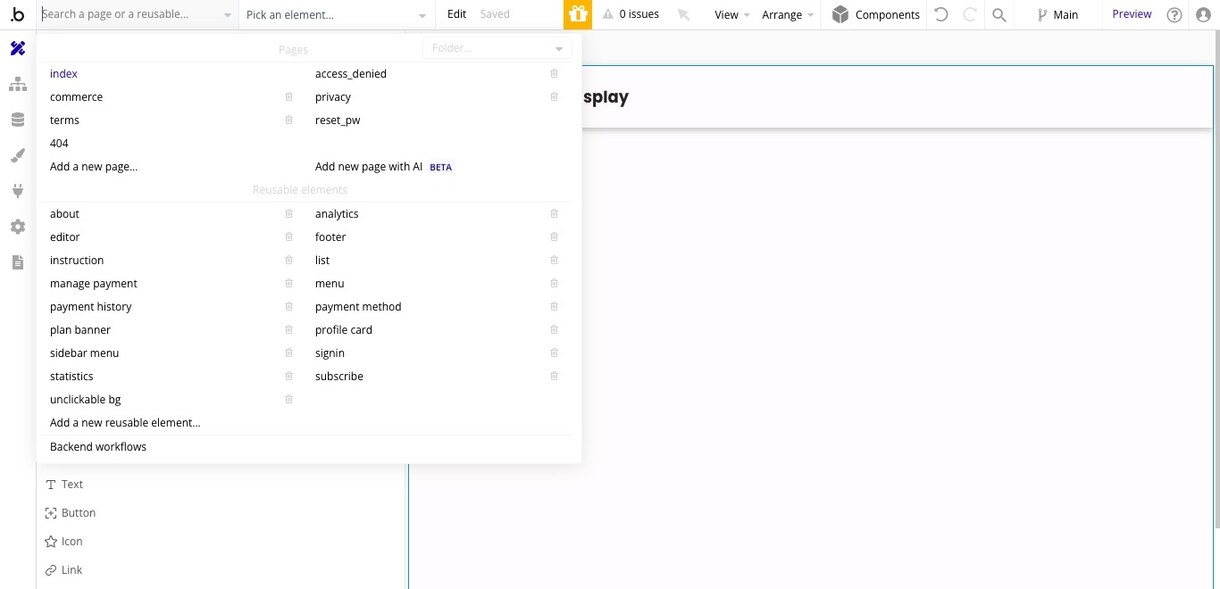Delete the sidebar menu trash icon
The image size is (1220, 589).
[x=289, y=353]
